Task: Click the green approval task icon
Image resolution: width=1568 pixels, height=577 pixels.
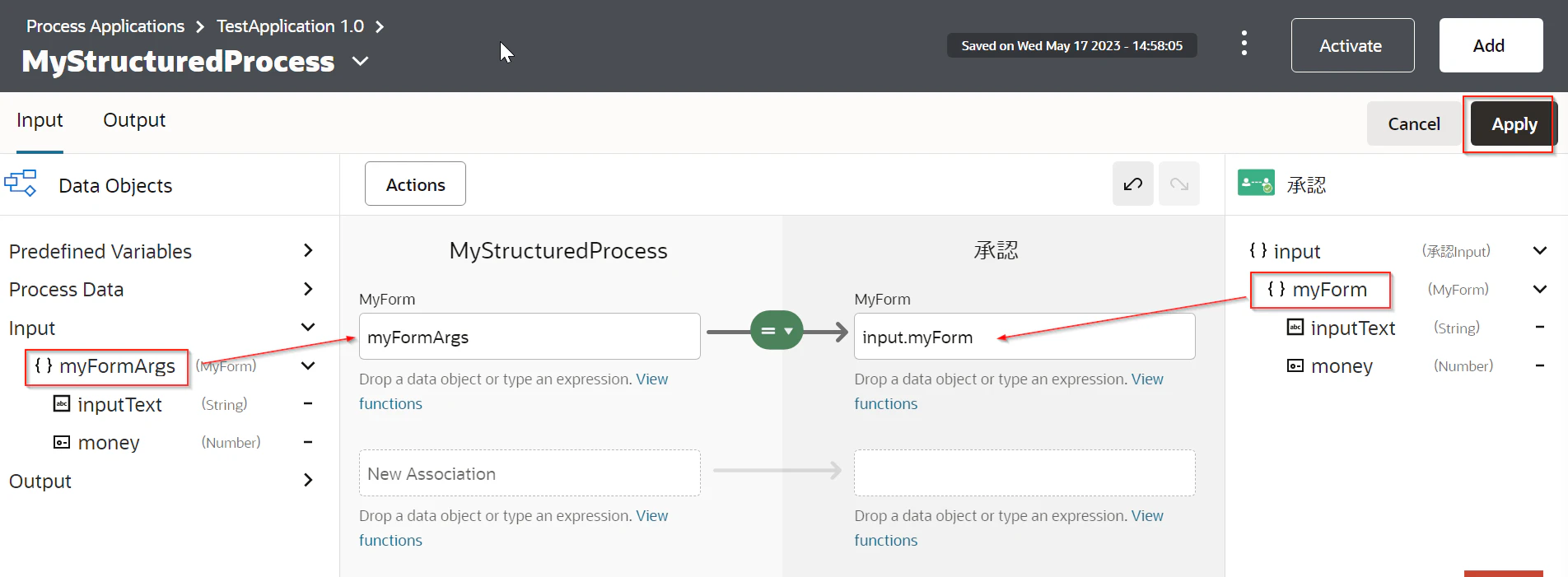Action: pyautogui.click(x=1256, y=183)
